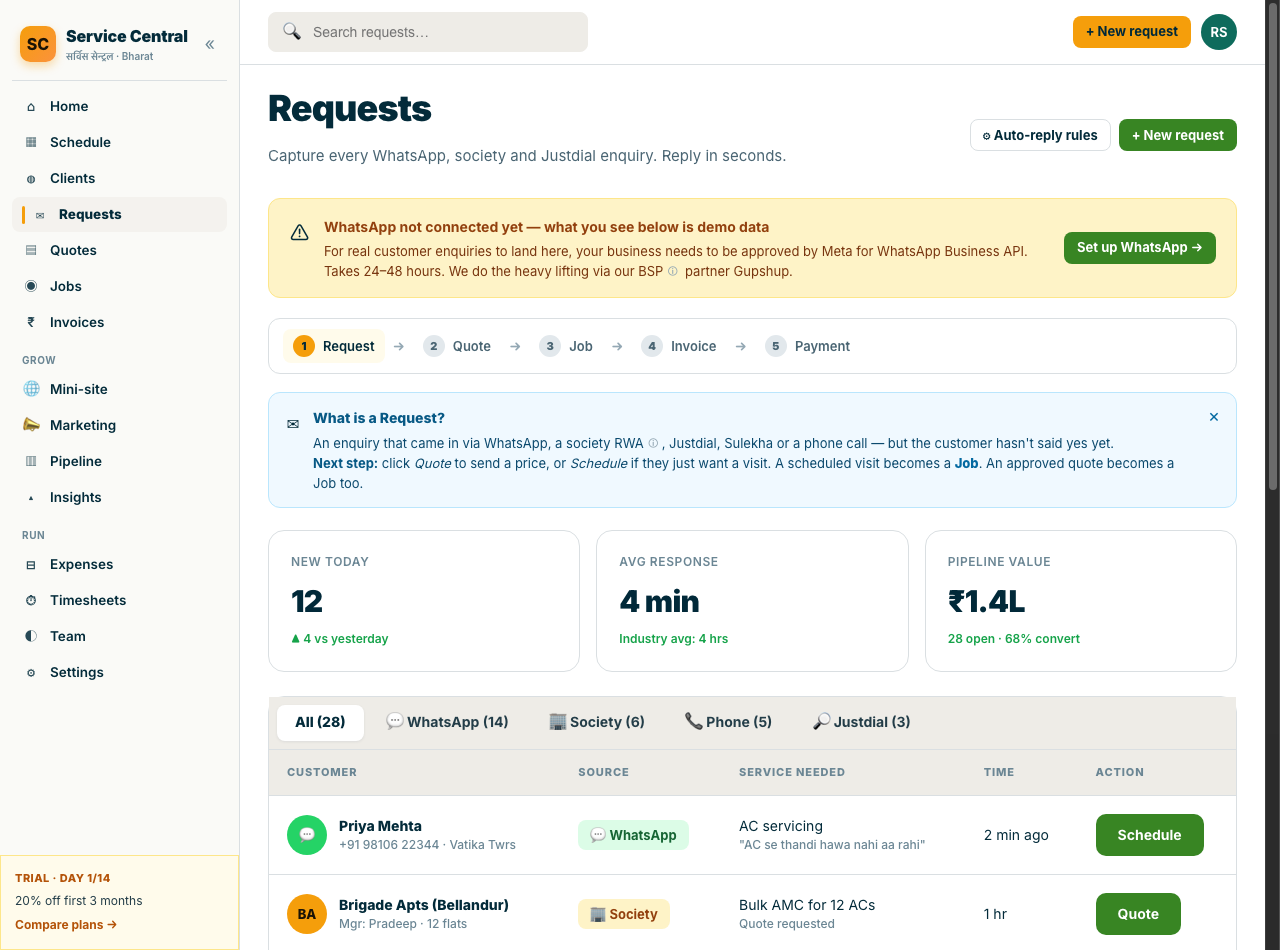Focus the Search requests field
This screenshot has width=1280, height=950.
pos(428,32)
